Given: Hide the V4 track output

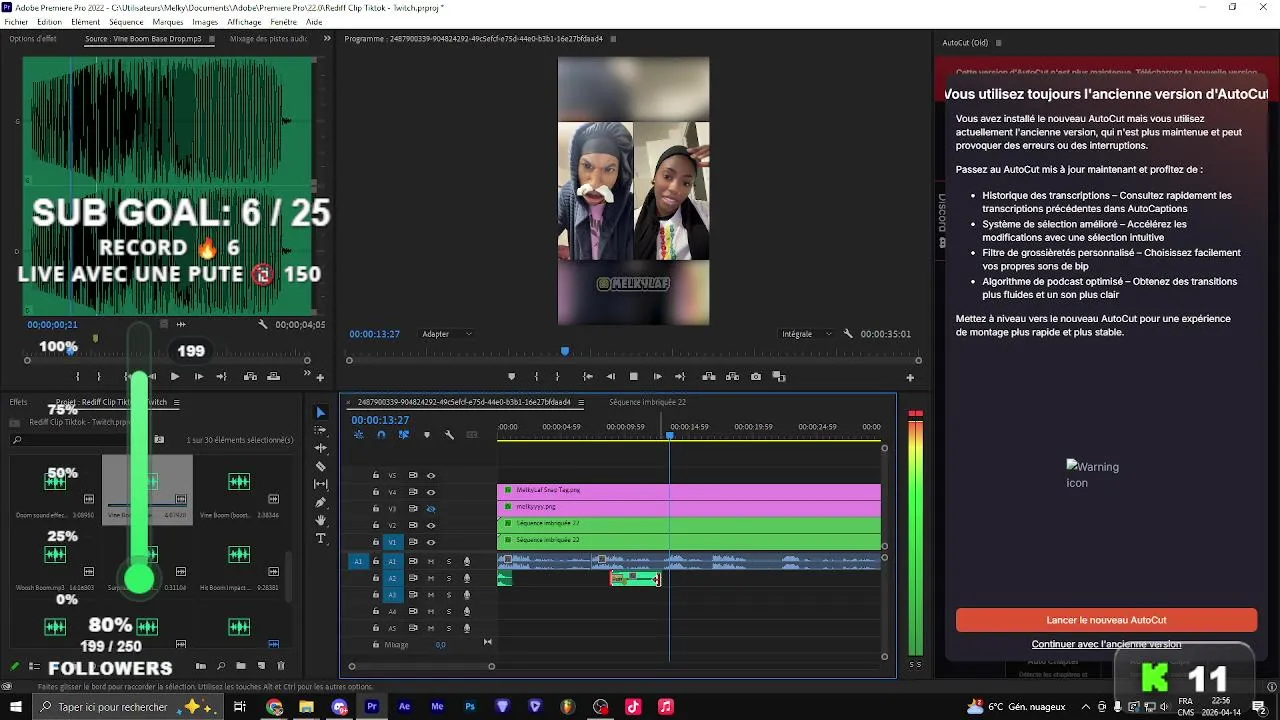Looking at the screenshot, I should (x=431, y=492).
